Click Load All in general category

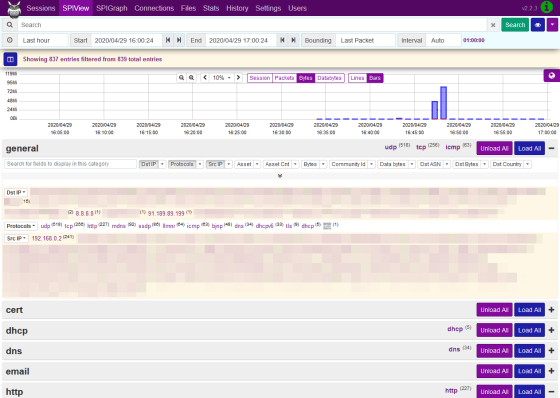tap(529, 148)
